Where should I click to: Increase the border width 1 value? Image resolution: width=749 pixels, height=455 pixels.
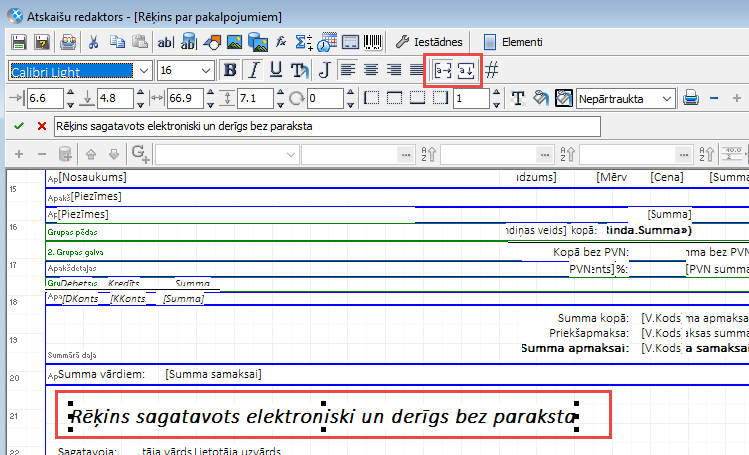[496, 94]
